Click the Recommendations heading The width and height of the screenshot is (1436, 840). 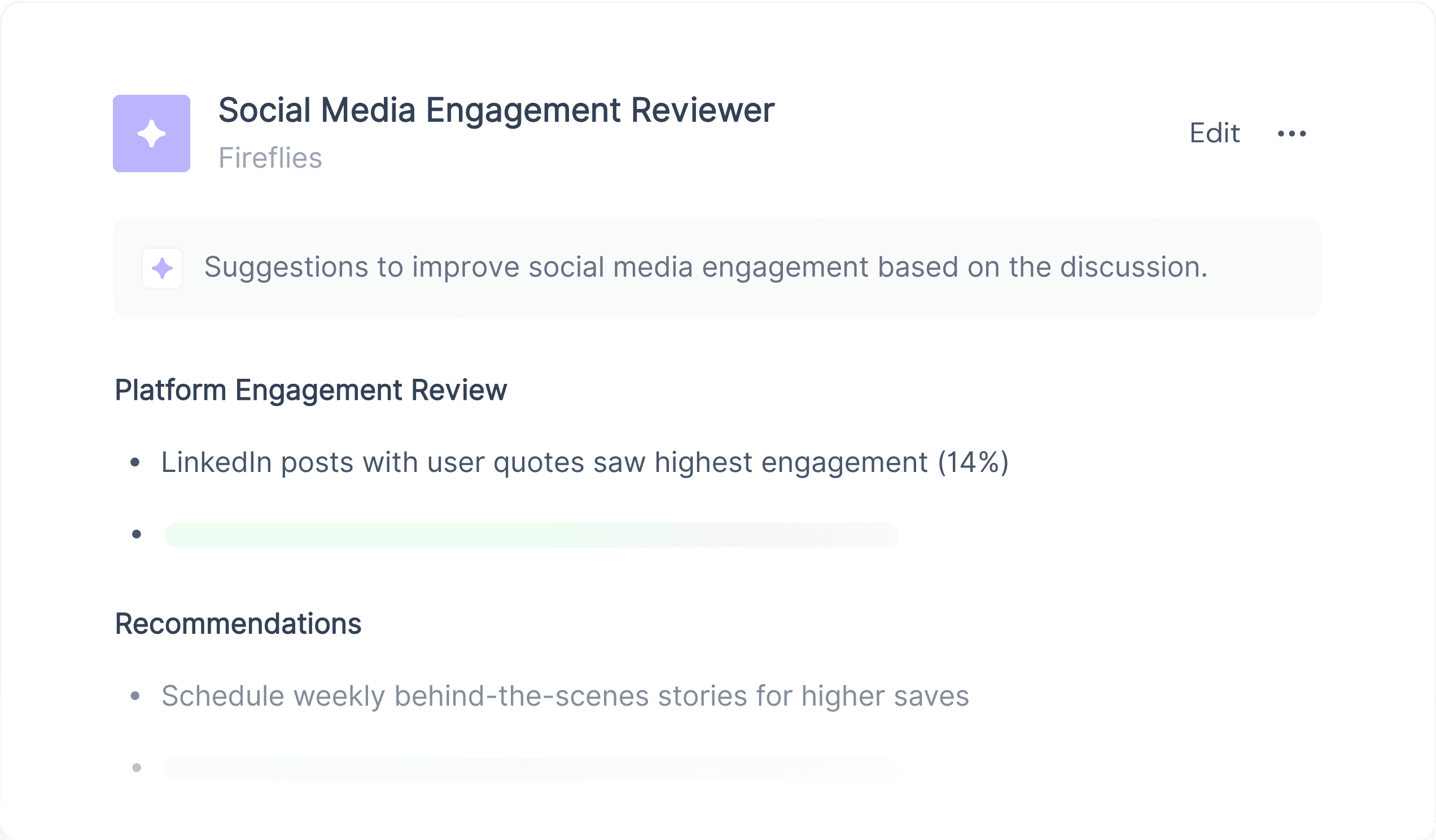coord(238,624)
